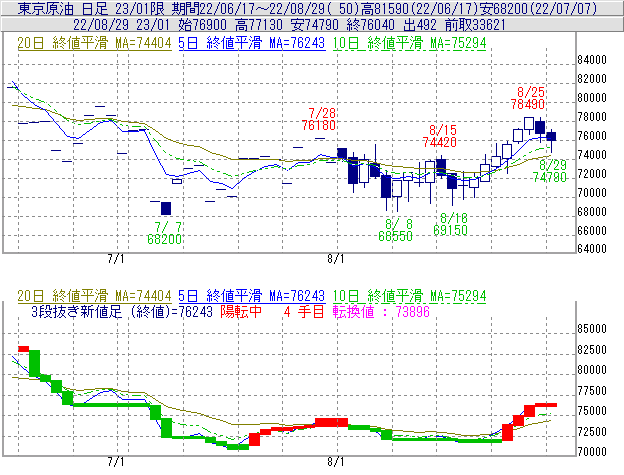Click the 20日 終値平滑 MA=74404 legend in lower chart
Image resolution: width=624 pixels, height=475 pixels.
tap(94, 296)
